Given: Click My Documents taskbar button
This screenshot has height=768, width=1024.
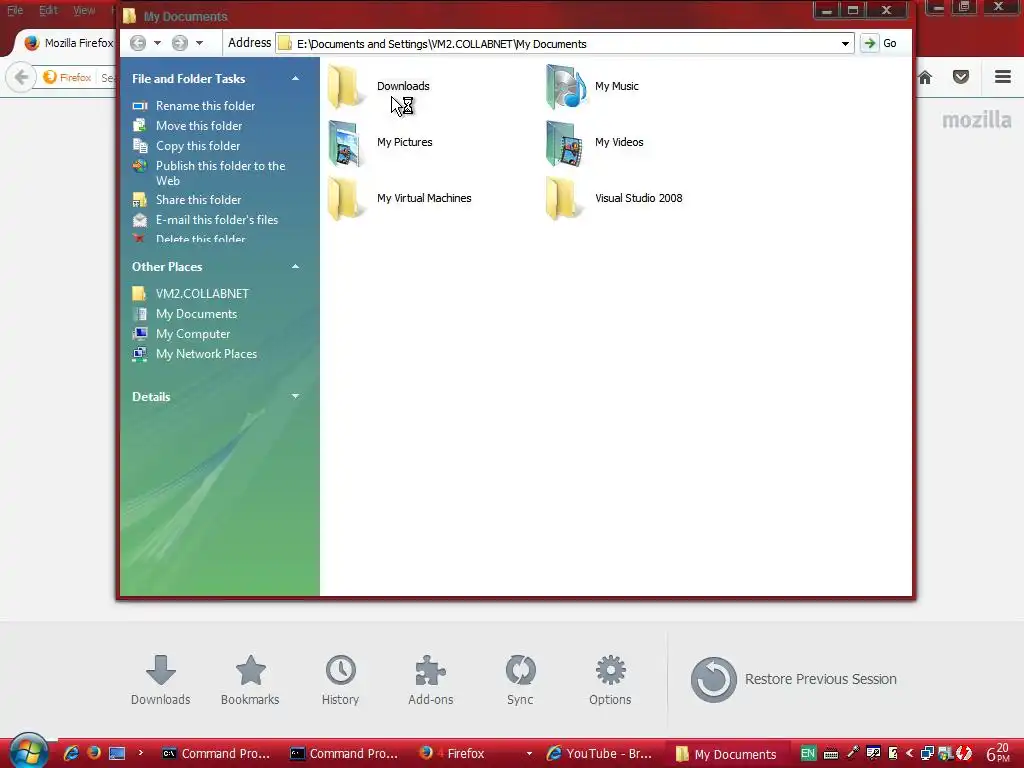Looking at the screenshot, I should tap(727, 754).
